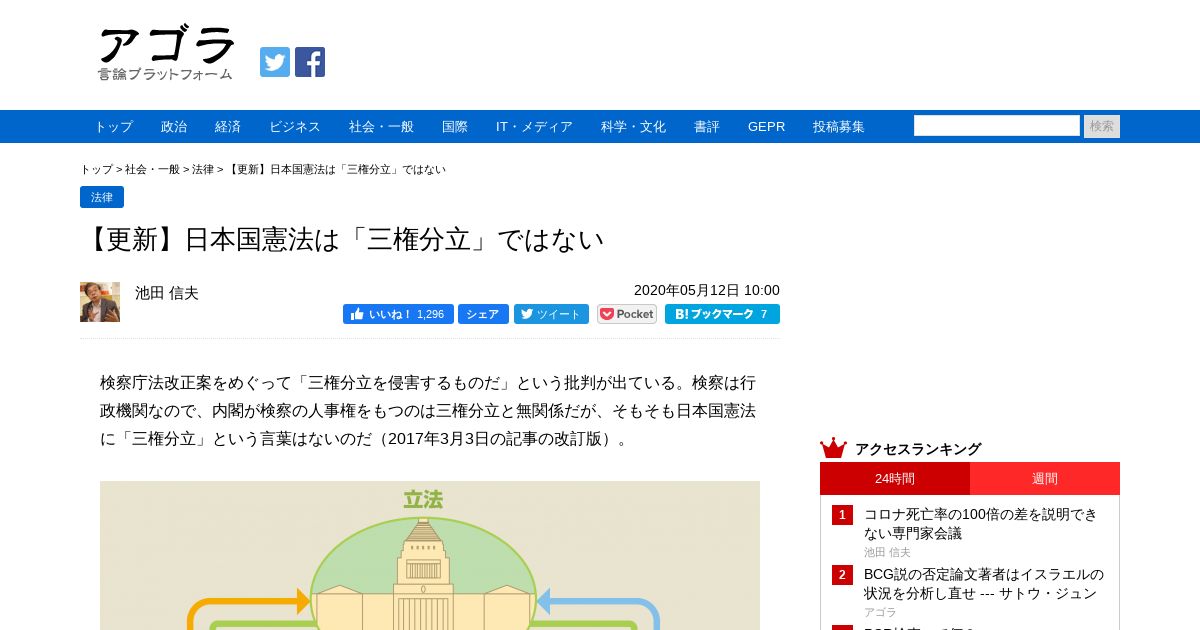Image resolution: width=1200 pixels, height=630 pixels.
Task: Click Facebook シェア share button
Action: pos(483,314)
